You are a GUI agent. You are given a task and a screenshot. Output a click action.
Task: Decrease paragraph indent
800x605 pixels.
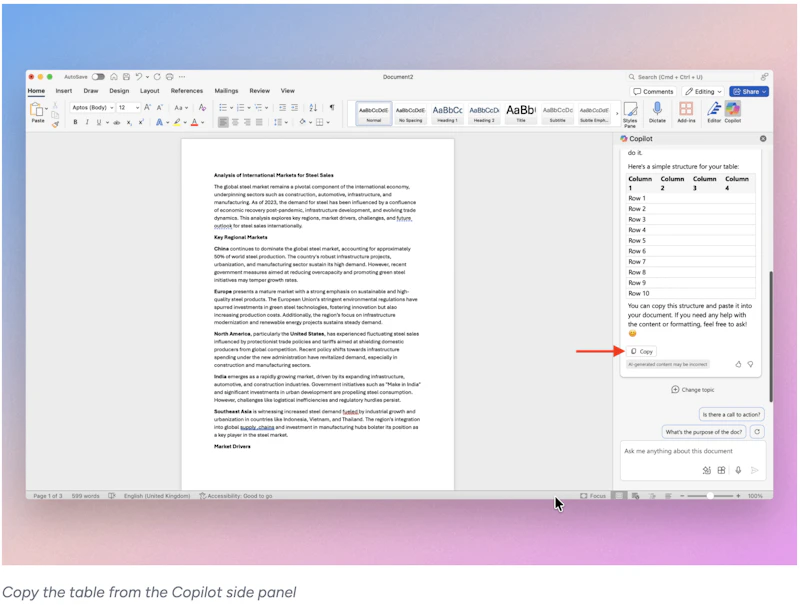click(282, 107)
